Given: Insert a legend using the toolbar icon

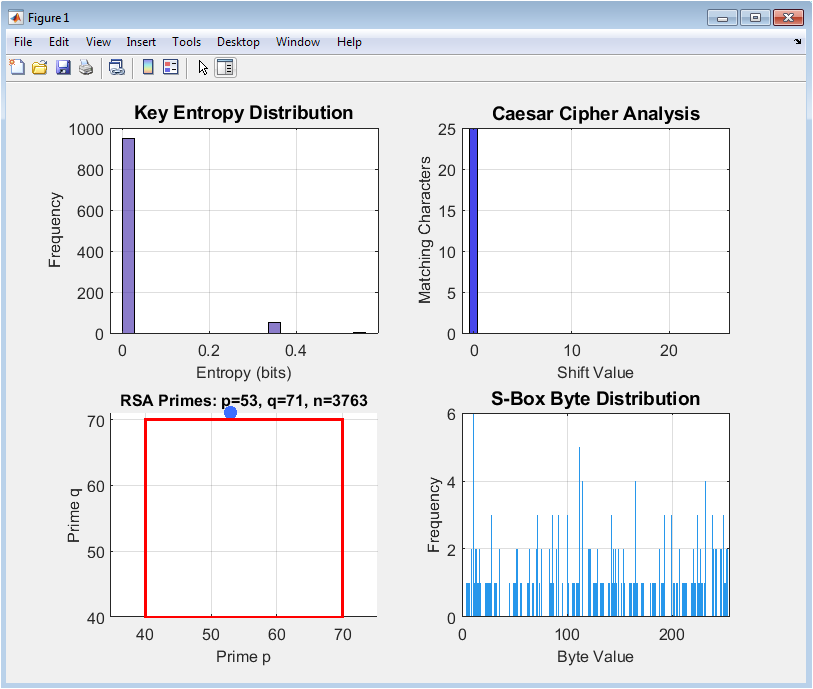Looking at the screenshot, I should point(170,68).
